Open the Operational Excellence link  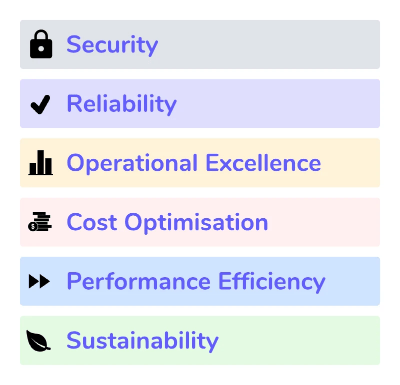pos(194,163)
